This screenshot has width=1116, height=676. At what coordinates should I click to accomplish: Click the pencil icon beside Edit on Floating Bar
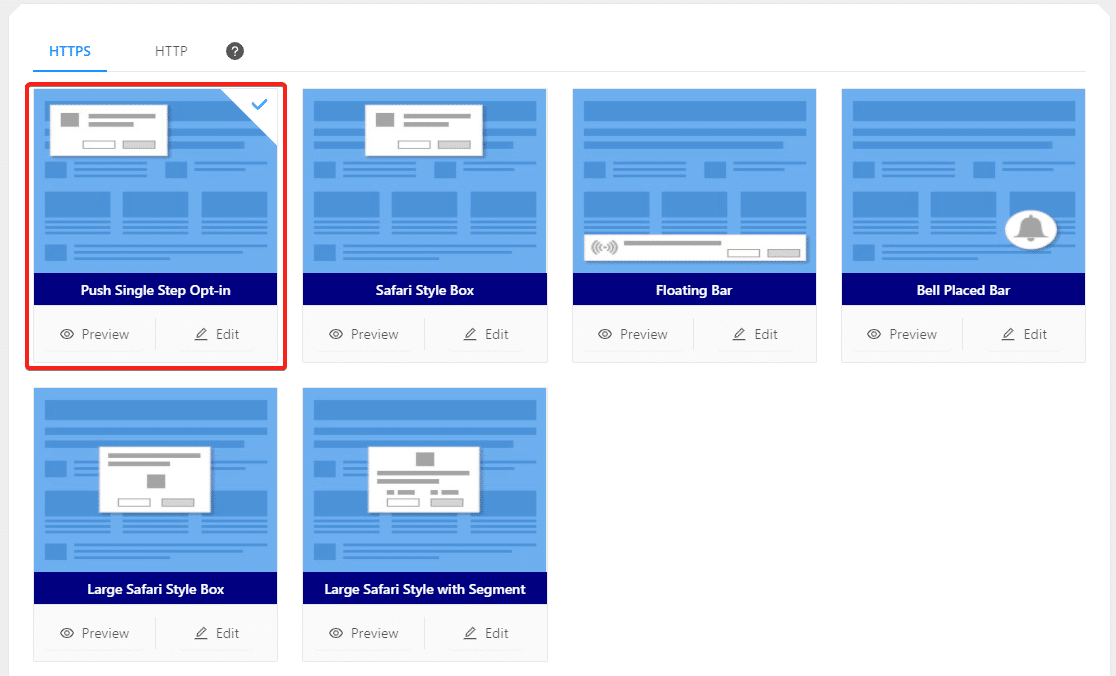coord(741,334)
